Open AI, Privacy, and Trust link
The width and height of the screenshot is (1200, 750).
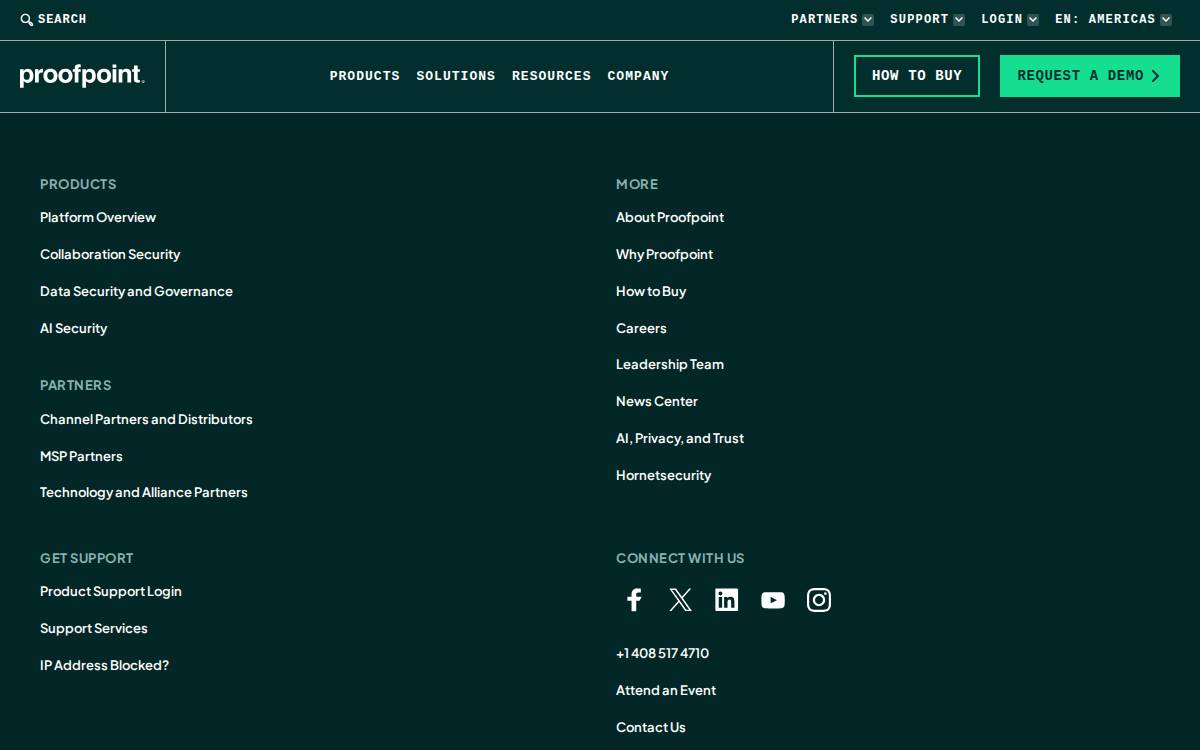click(x=680, y=438)
